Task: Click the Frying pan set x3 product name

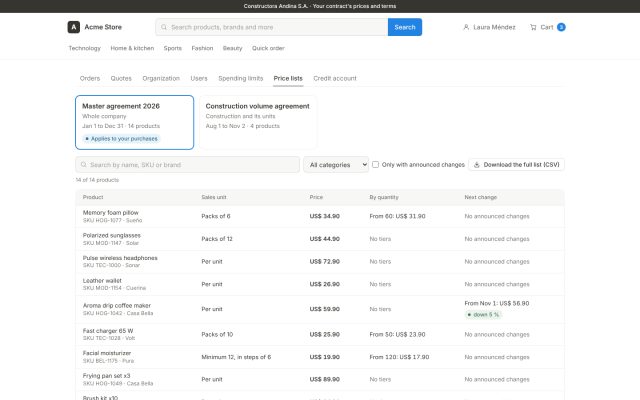Action: coord(107,376)
